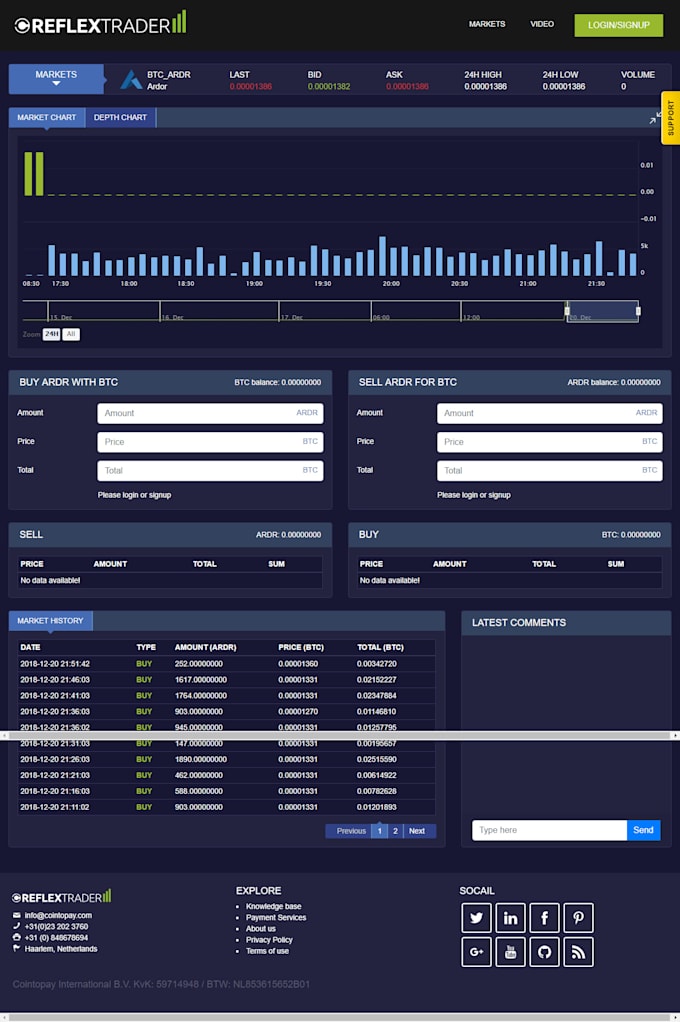Sort market history by PRICE (BTC) column
The width and height of the screenshot is (680, 1022).
pyautogui.click(x=301, y=647)
